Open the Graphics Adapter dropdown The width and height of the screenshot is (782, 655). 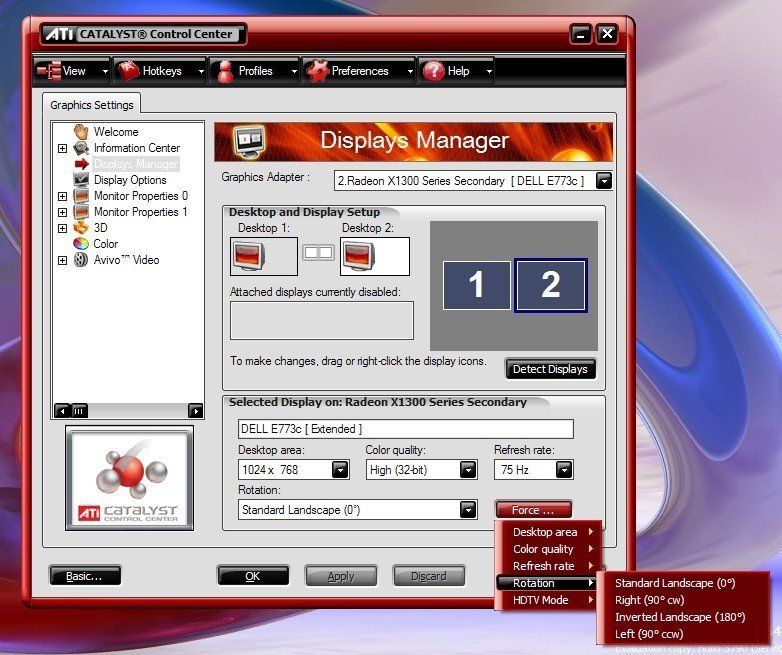click(603, 181)
